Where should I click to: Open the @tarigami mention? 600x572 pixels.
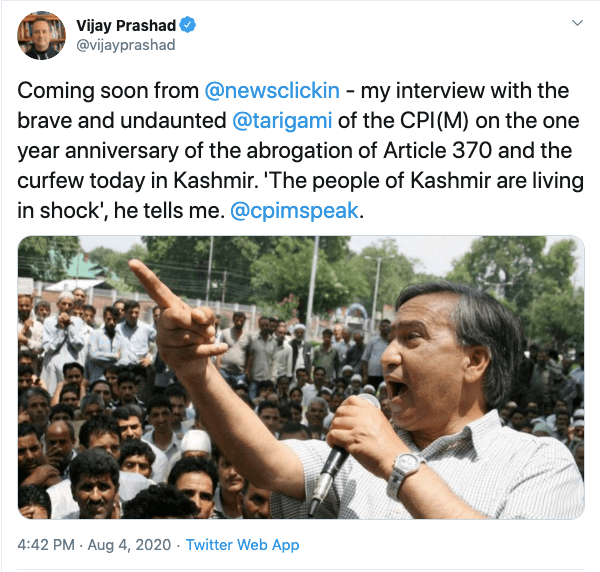point(282,121)
